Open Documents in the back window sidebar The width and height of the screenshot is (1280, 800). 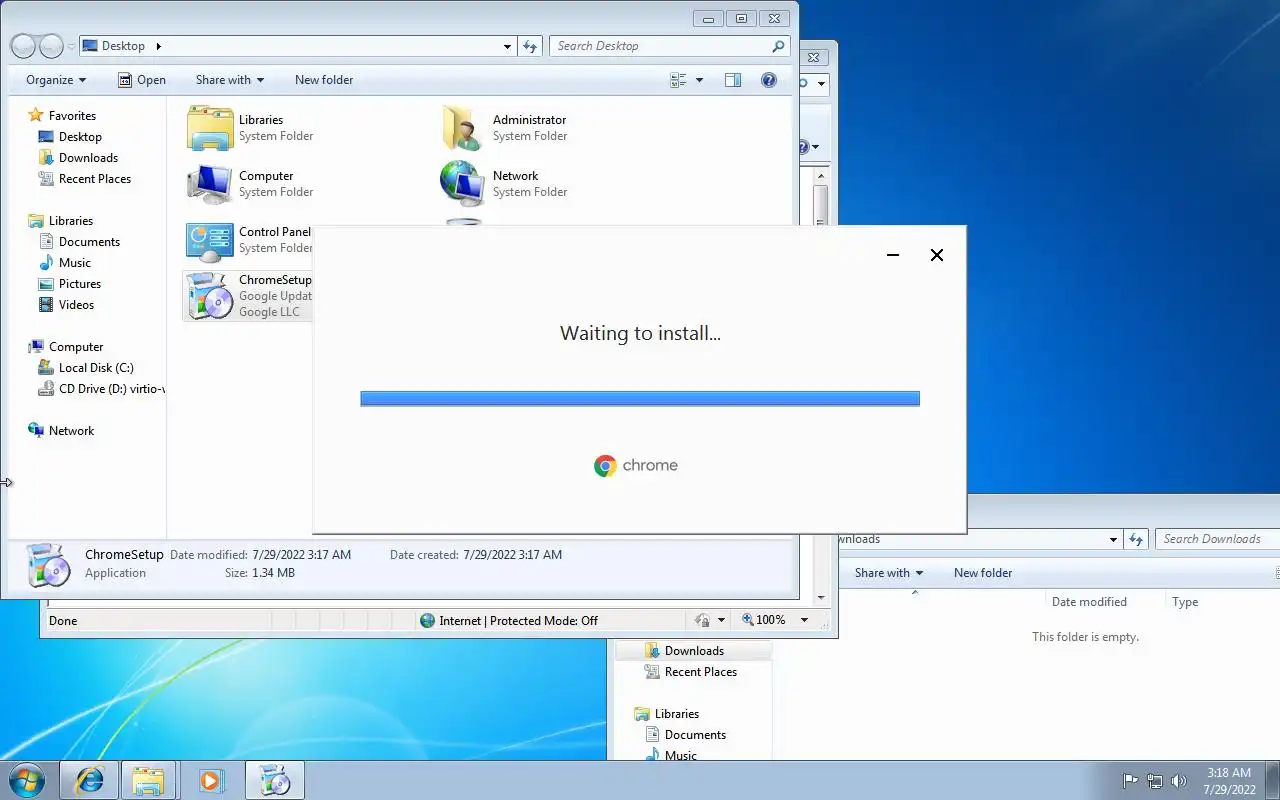[x=695, y=735]
